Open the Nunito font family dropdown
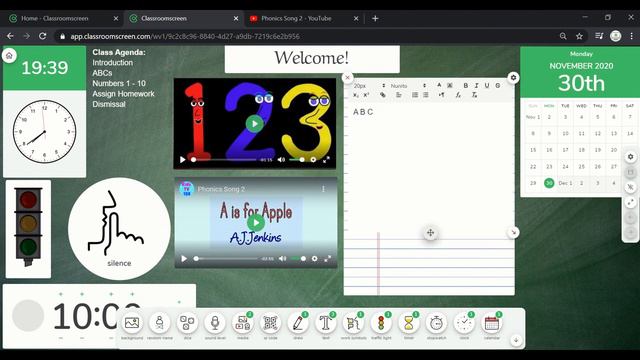This screenshot has width=640, height=360. point(408,86)
